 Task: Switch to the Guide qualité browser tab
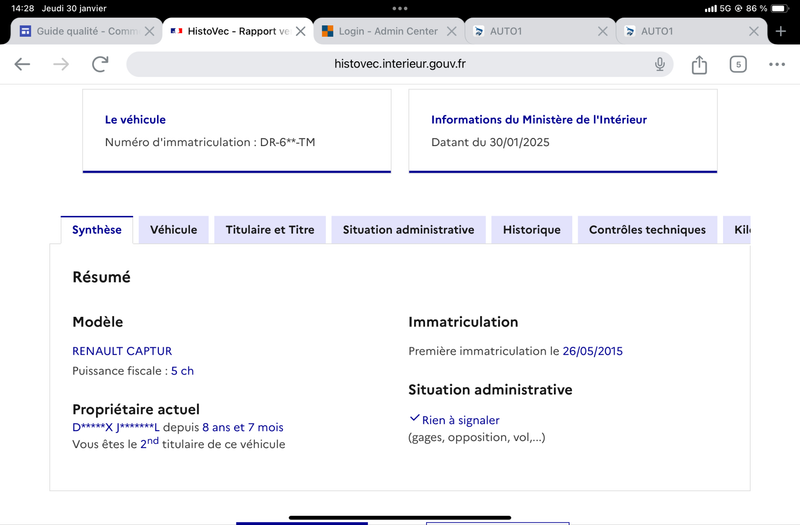pyautogui.click(x=79, y=31)
